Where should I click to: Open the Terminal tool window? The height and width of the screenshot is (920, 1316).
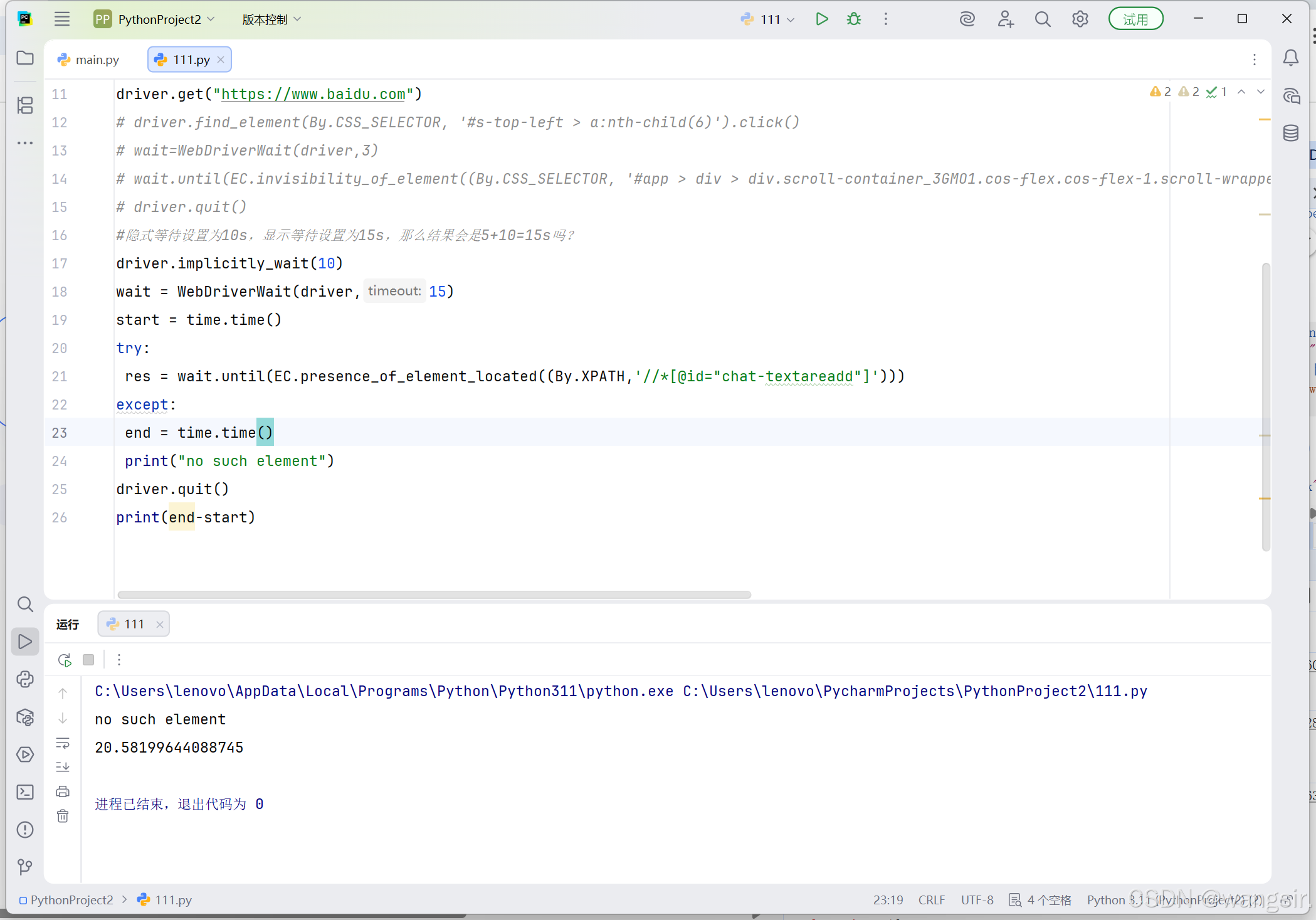pos(25,792)
